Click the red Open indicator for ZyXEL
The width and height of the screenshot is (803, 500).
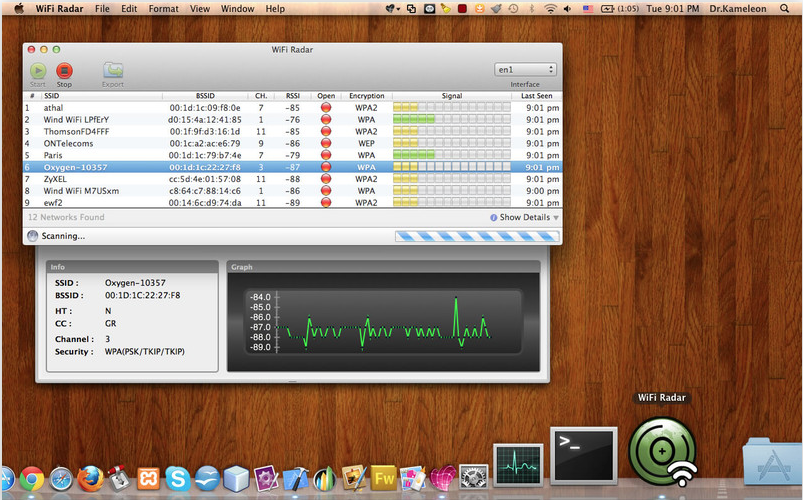pos(326,179)
